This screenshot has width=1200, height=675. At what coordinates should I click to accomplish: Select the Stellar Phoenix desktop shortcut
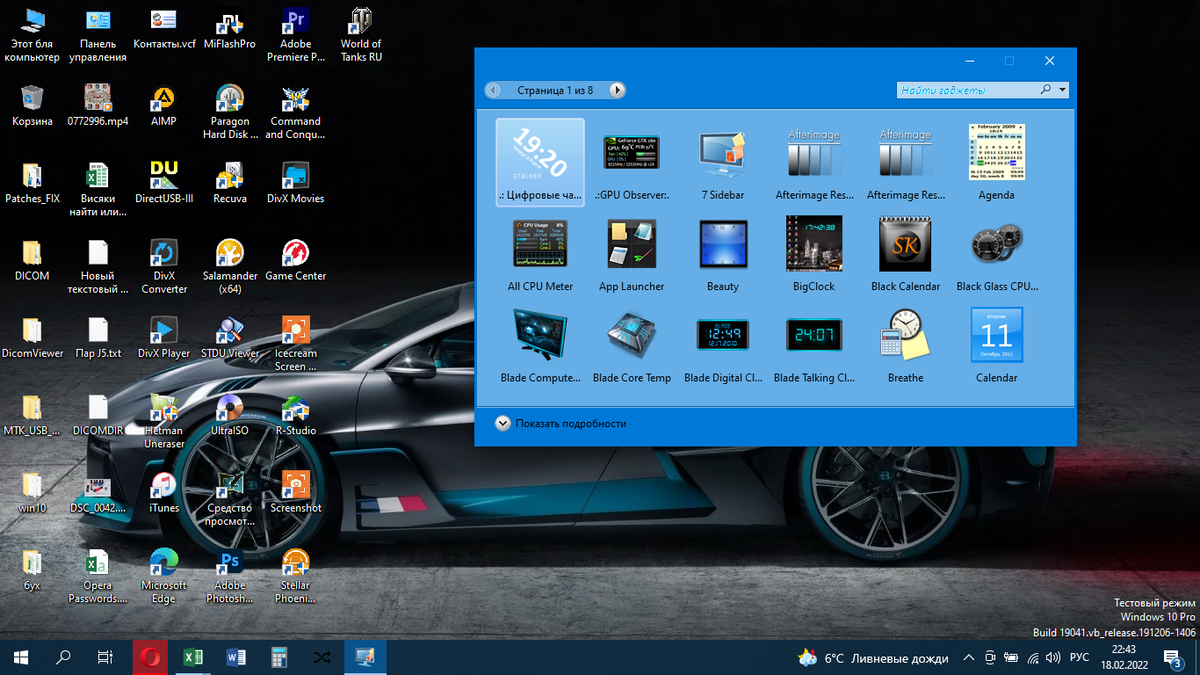pos(296,576)
